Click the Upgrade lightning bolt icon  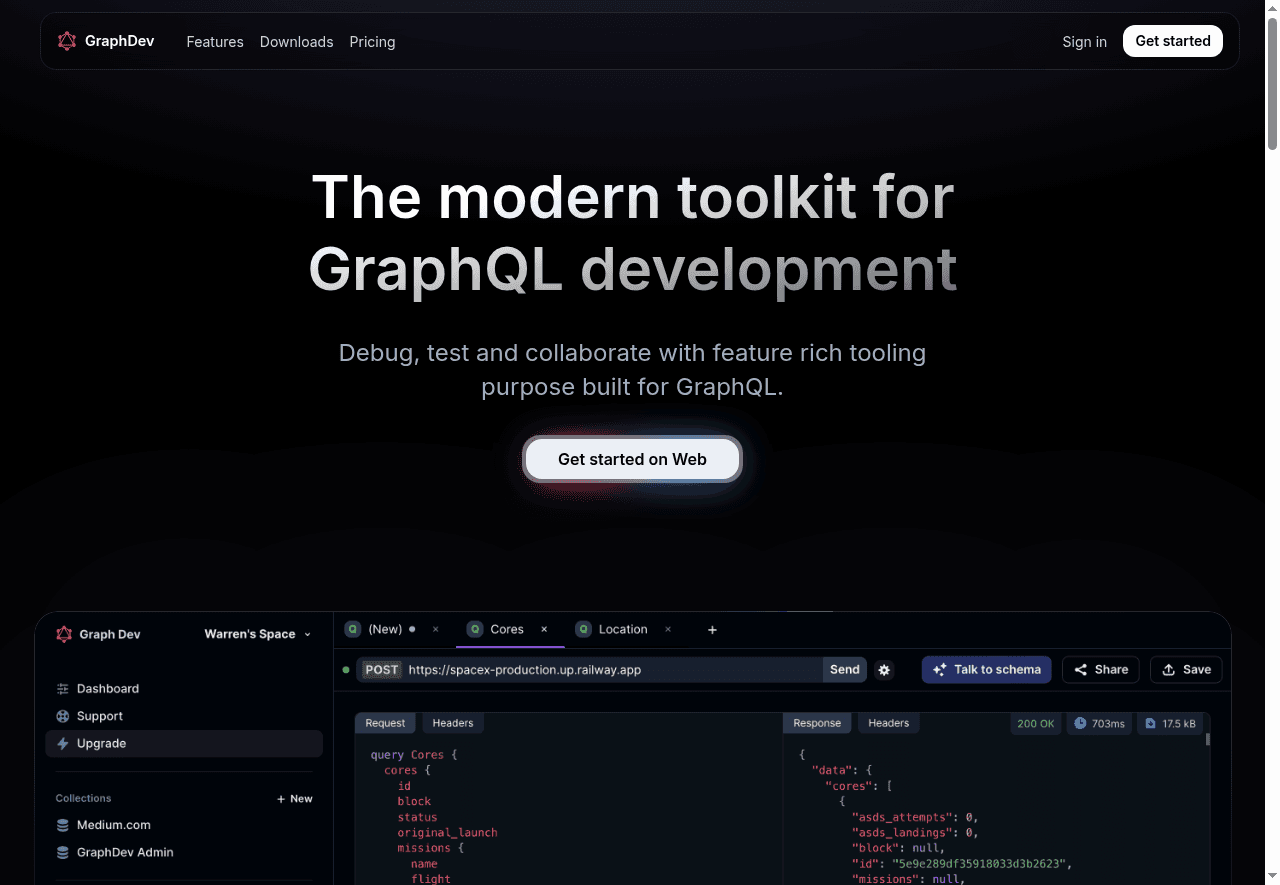click(x=62, y=743)
